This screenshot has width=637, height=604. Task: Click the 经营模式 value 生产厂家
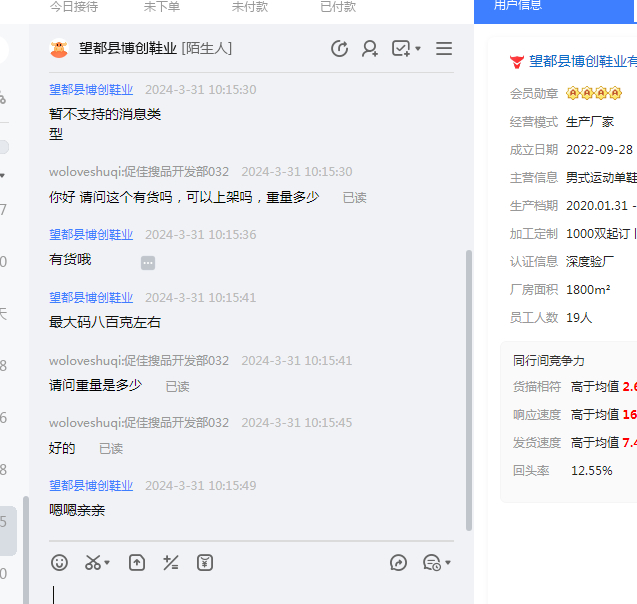pos(590,122)
